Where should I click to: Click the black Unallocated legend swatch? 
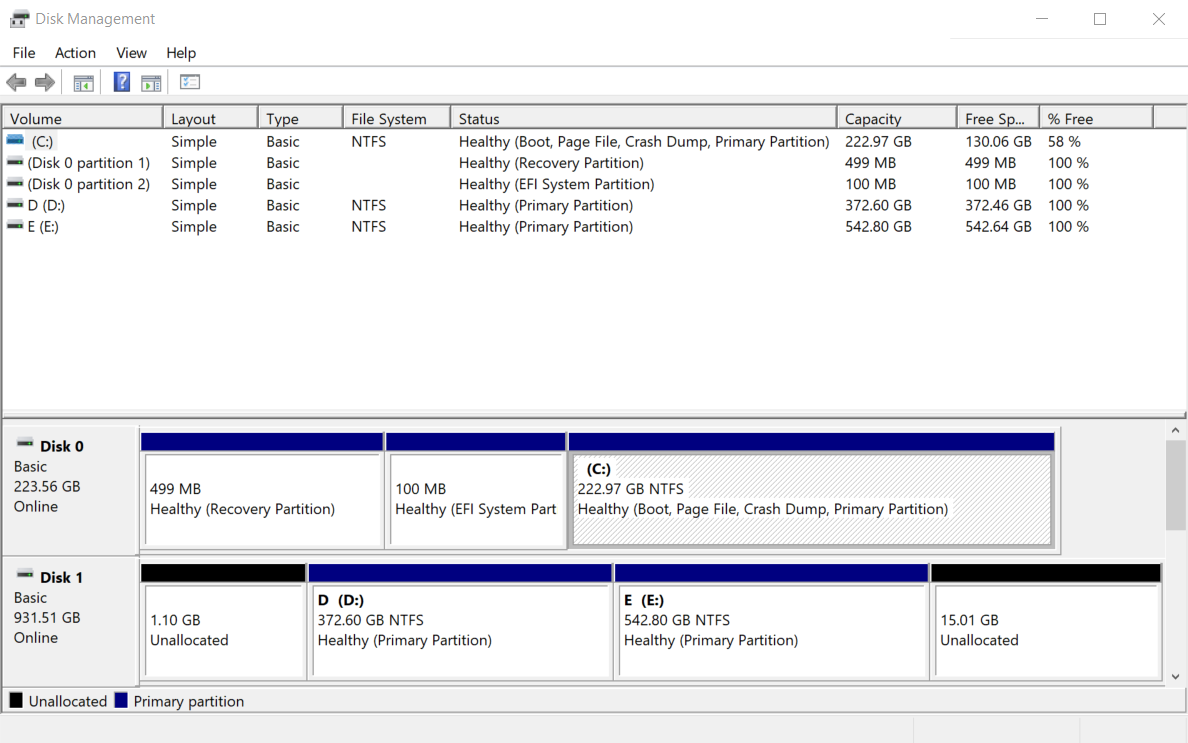(x=16, y=700)
